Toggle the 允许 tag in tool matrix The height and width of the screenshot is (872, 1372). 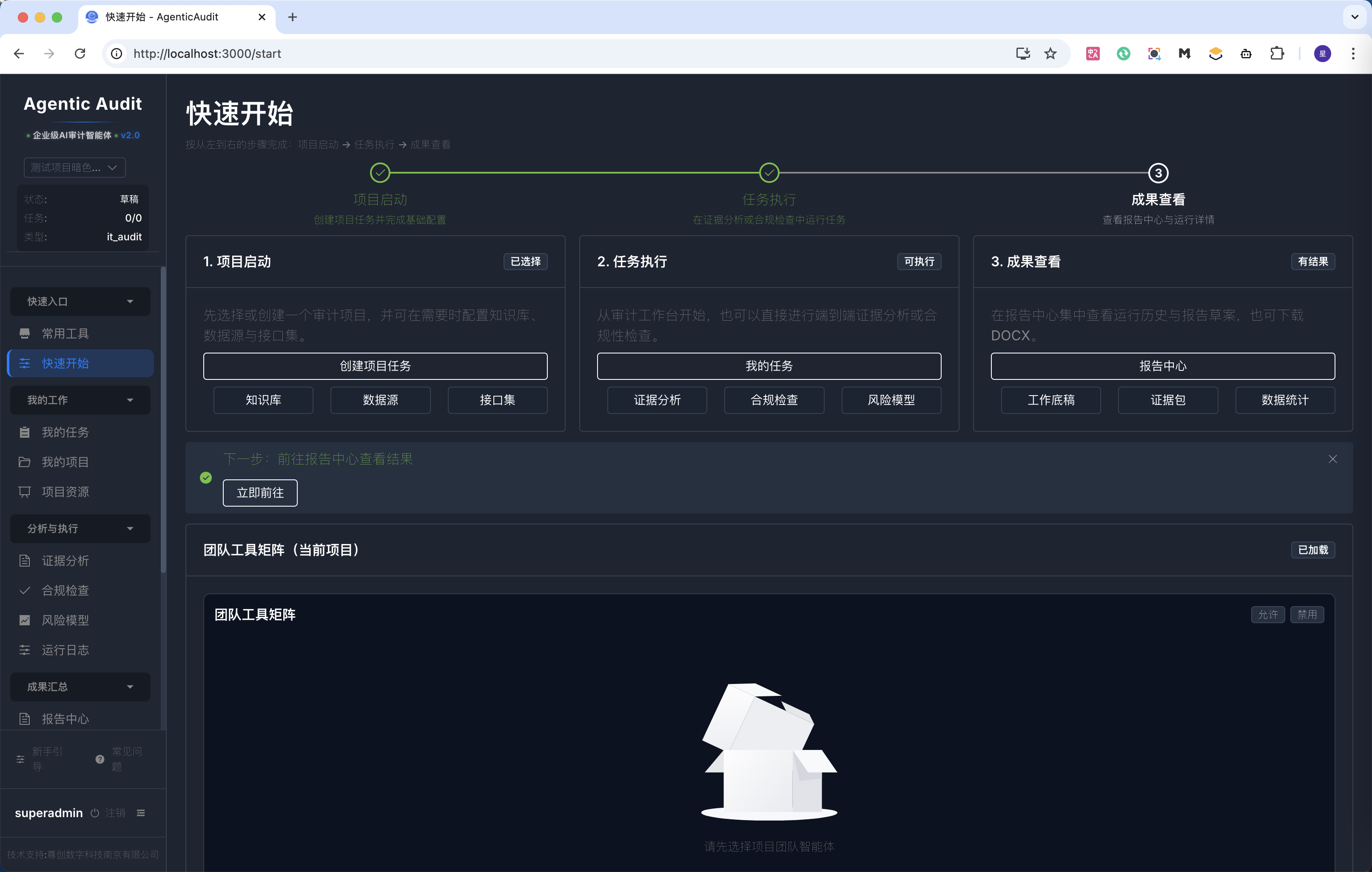pos(1268,614)
